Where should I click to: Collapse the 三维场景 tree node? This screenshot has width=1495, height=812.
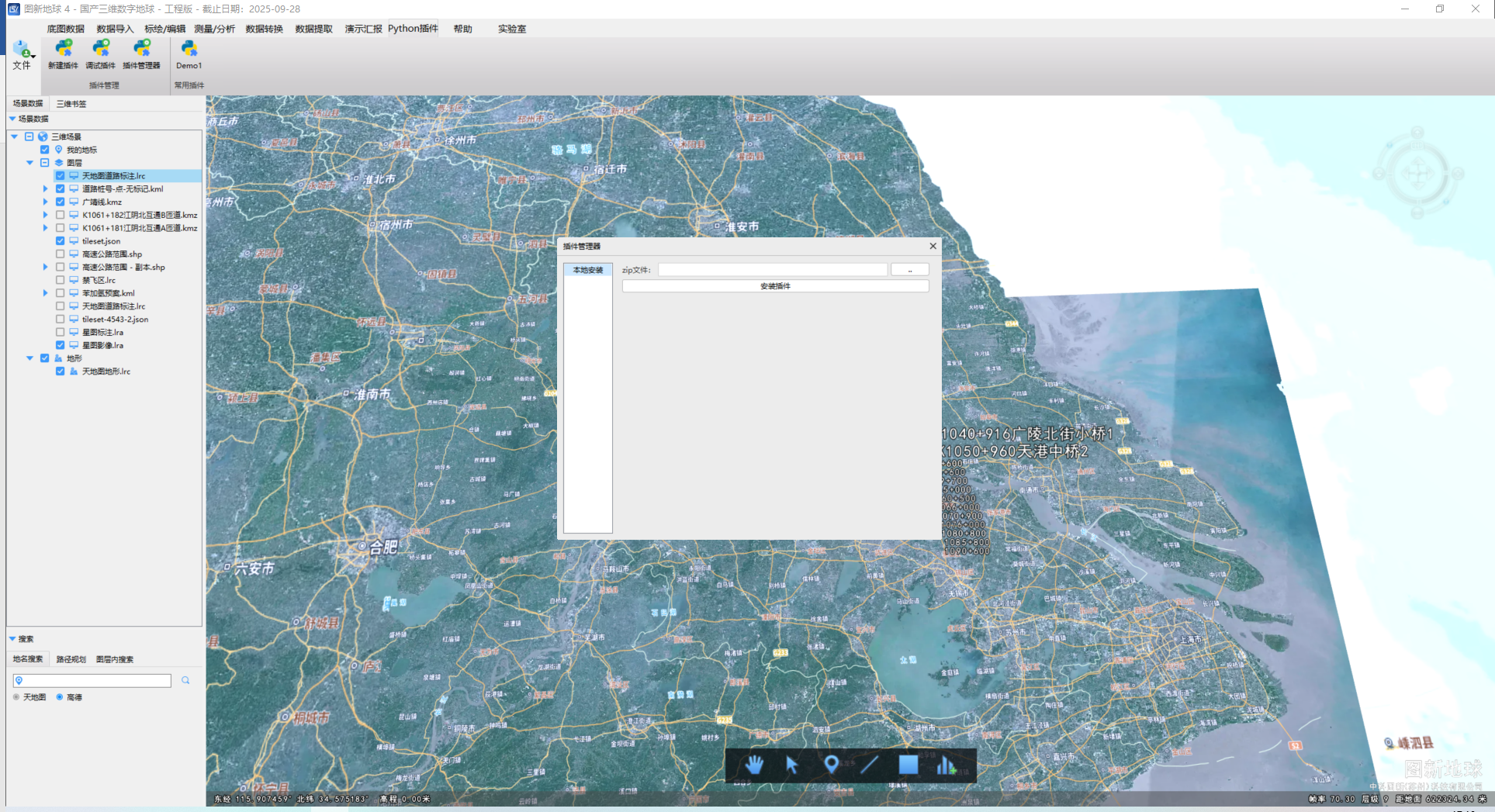pos(14,136)
